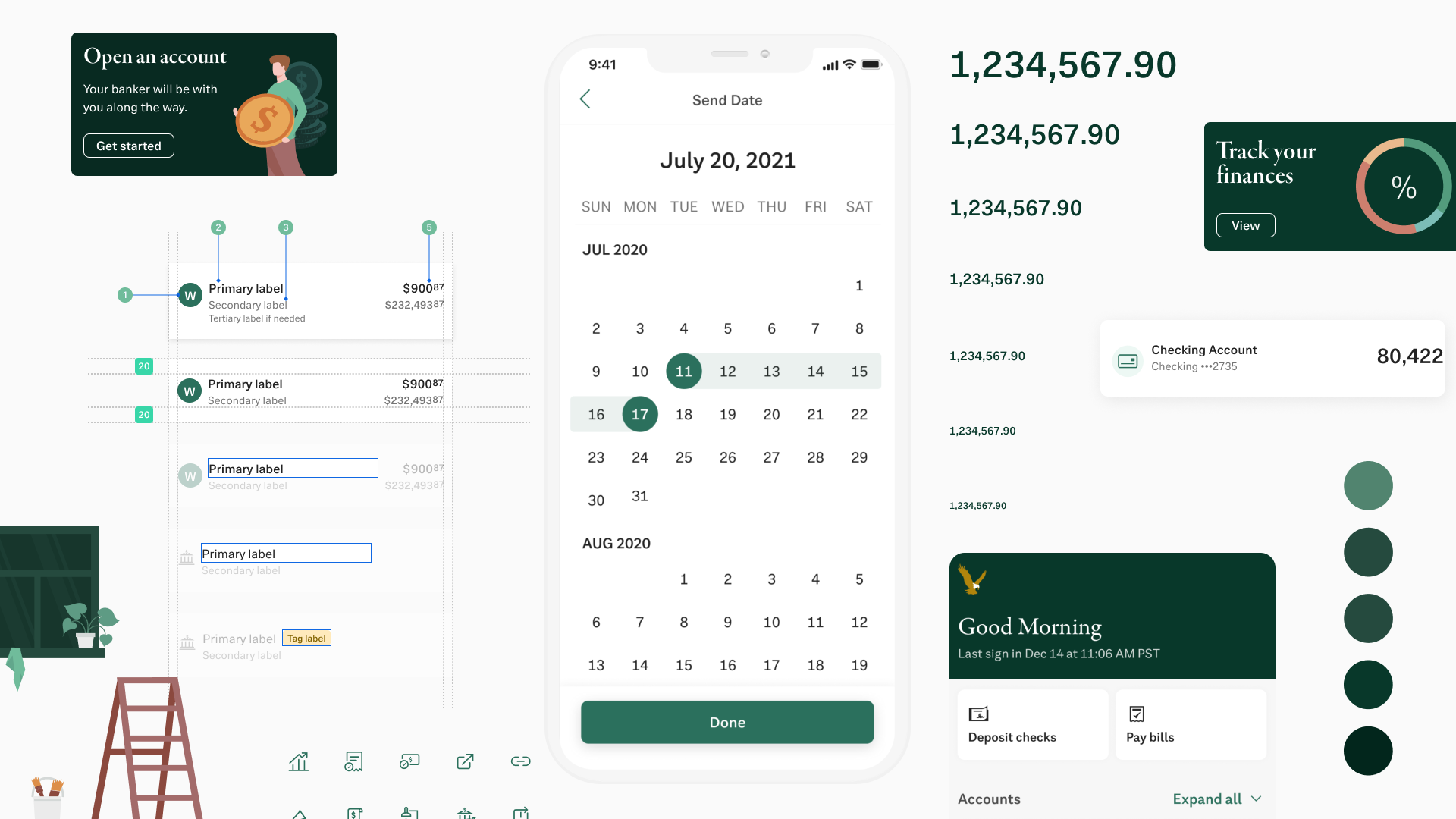
Task: Click the growth bar chart icon
Action: 299,761
